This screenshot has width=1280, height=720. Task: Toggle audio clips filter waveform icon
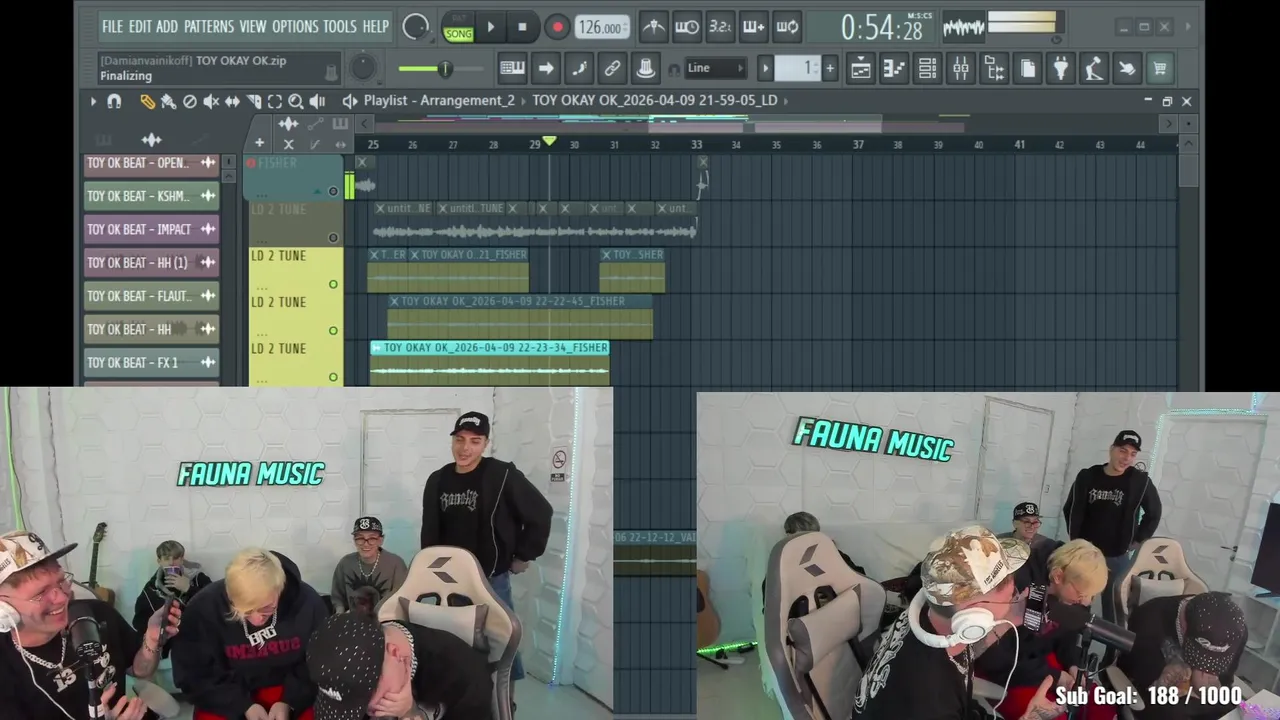151,140
